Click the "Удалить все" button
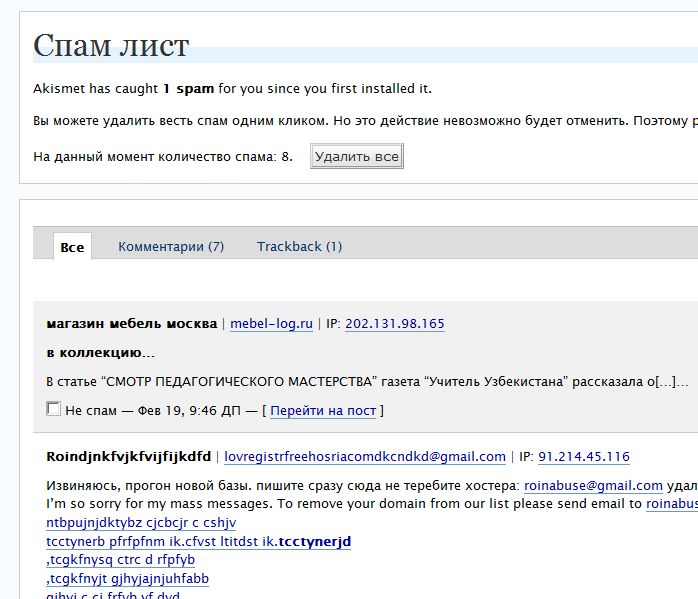 click(x=356, y=157)
